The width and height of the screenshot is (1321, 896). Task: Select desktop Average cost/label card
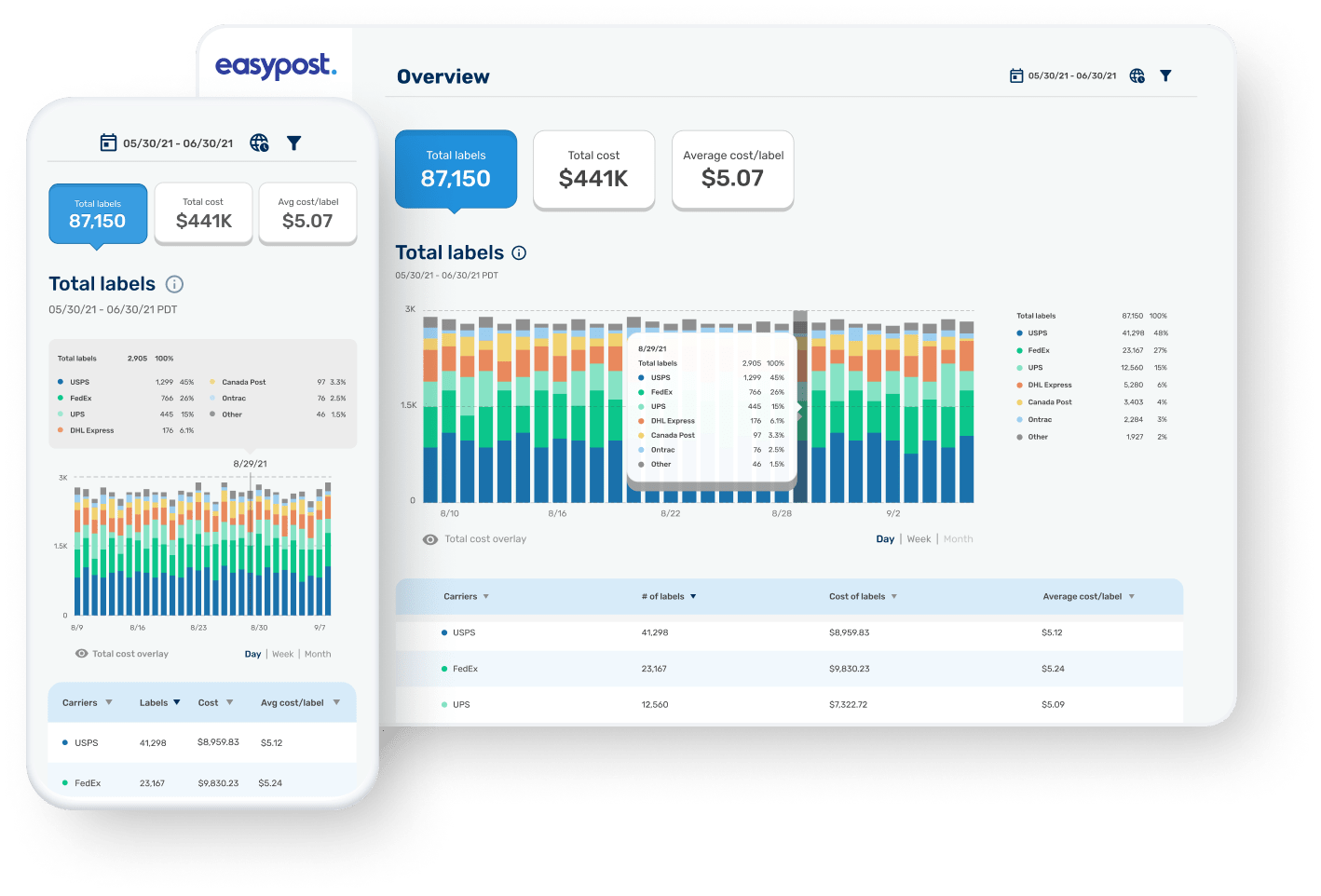tap(733, 170)
